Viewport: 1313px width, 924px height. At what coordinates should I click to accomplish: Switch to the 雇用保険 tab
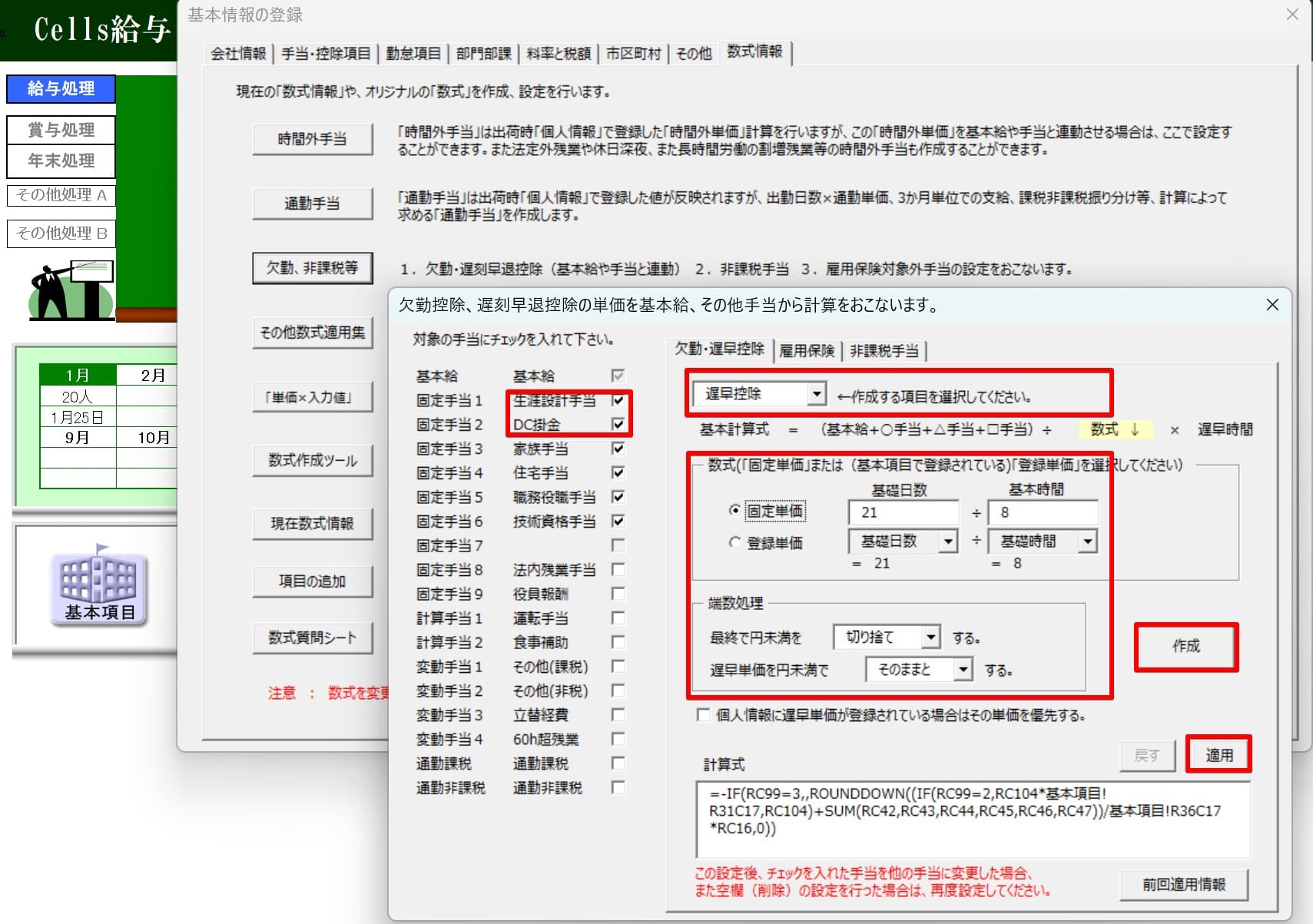[x=807, y=351]
